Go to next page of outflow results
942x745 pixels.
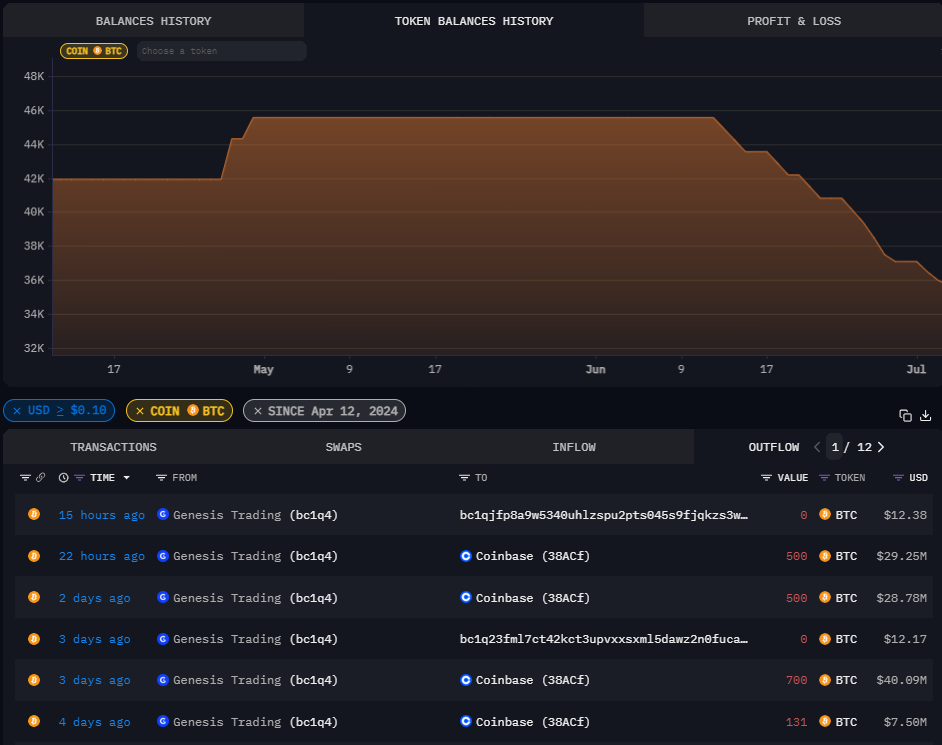(880, 447)
